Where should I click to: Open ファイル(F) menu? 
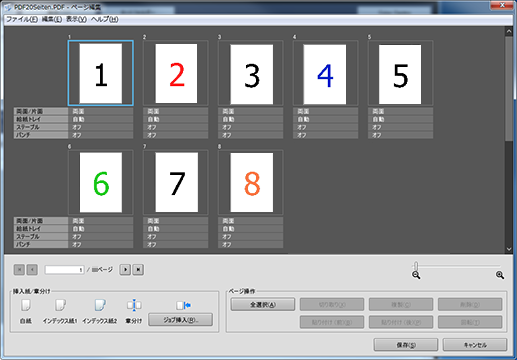[x=22, y=19]
